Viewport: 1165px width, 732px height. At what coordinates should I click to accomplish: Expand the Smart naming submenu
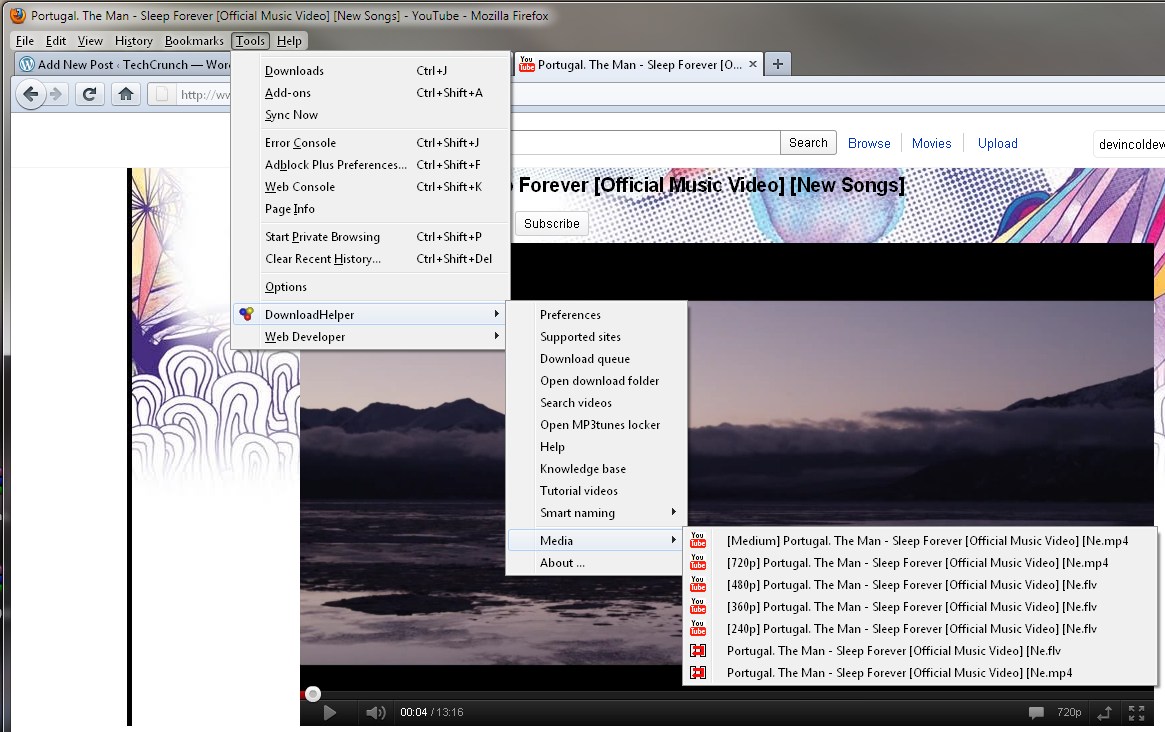click(596, 513)
